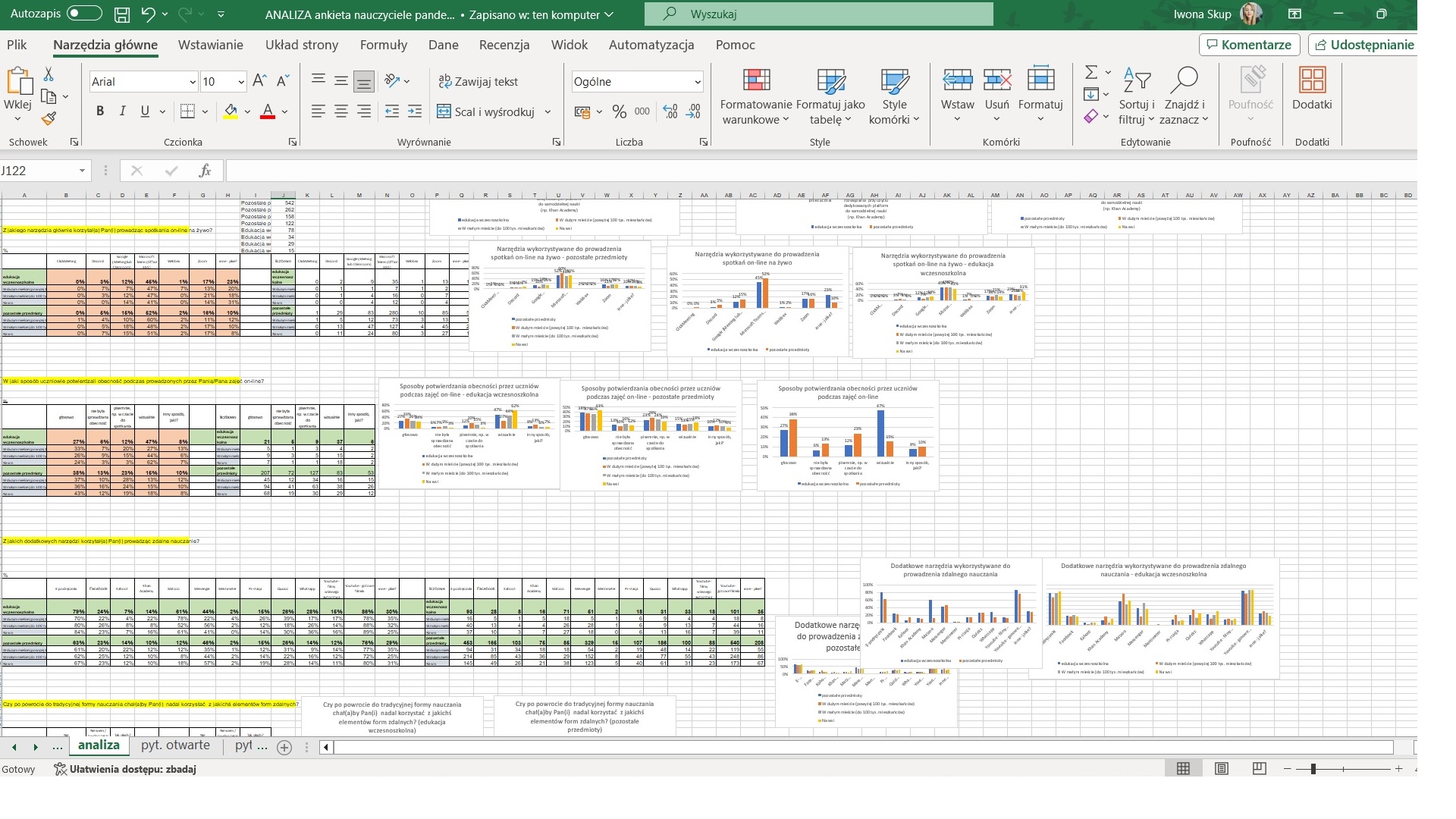Open the Dane tab

point(443,45)
